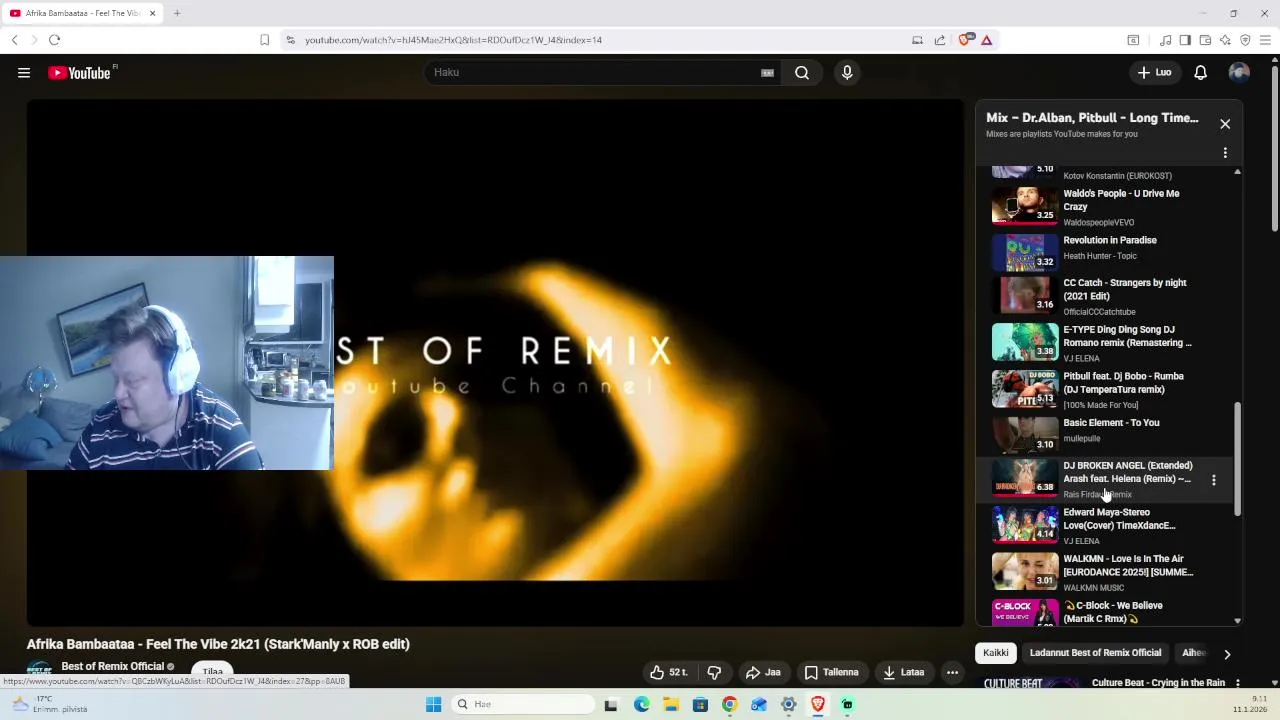Image resolution: width=1280 pixels, height=720 pixels.
Task: Open the Windows Start menu
Action: tap(433, 704)
